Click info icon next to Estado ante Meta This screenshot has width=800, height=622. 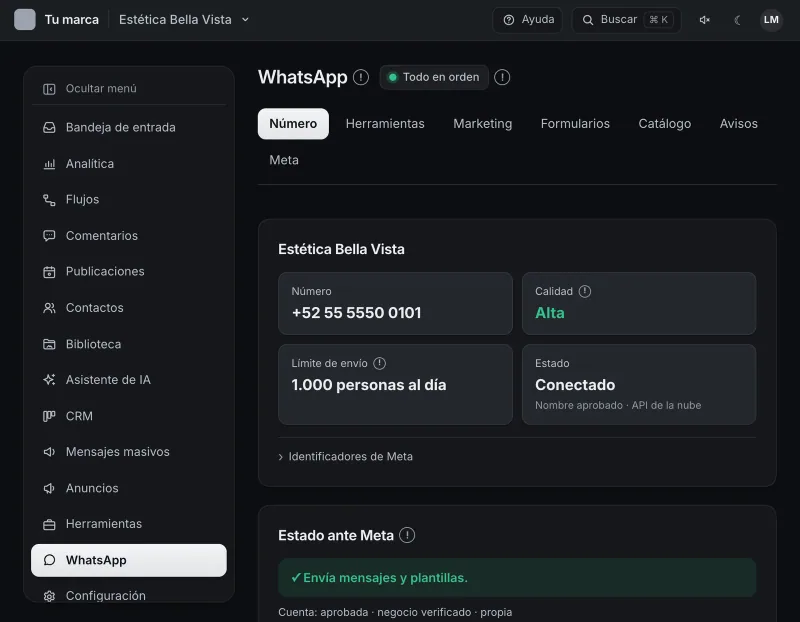click(x=407, y=535)
